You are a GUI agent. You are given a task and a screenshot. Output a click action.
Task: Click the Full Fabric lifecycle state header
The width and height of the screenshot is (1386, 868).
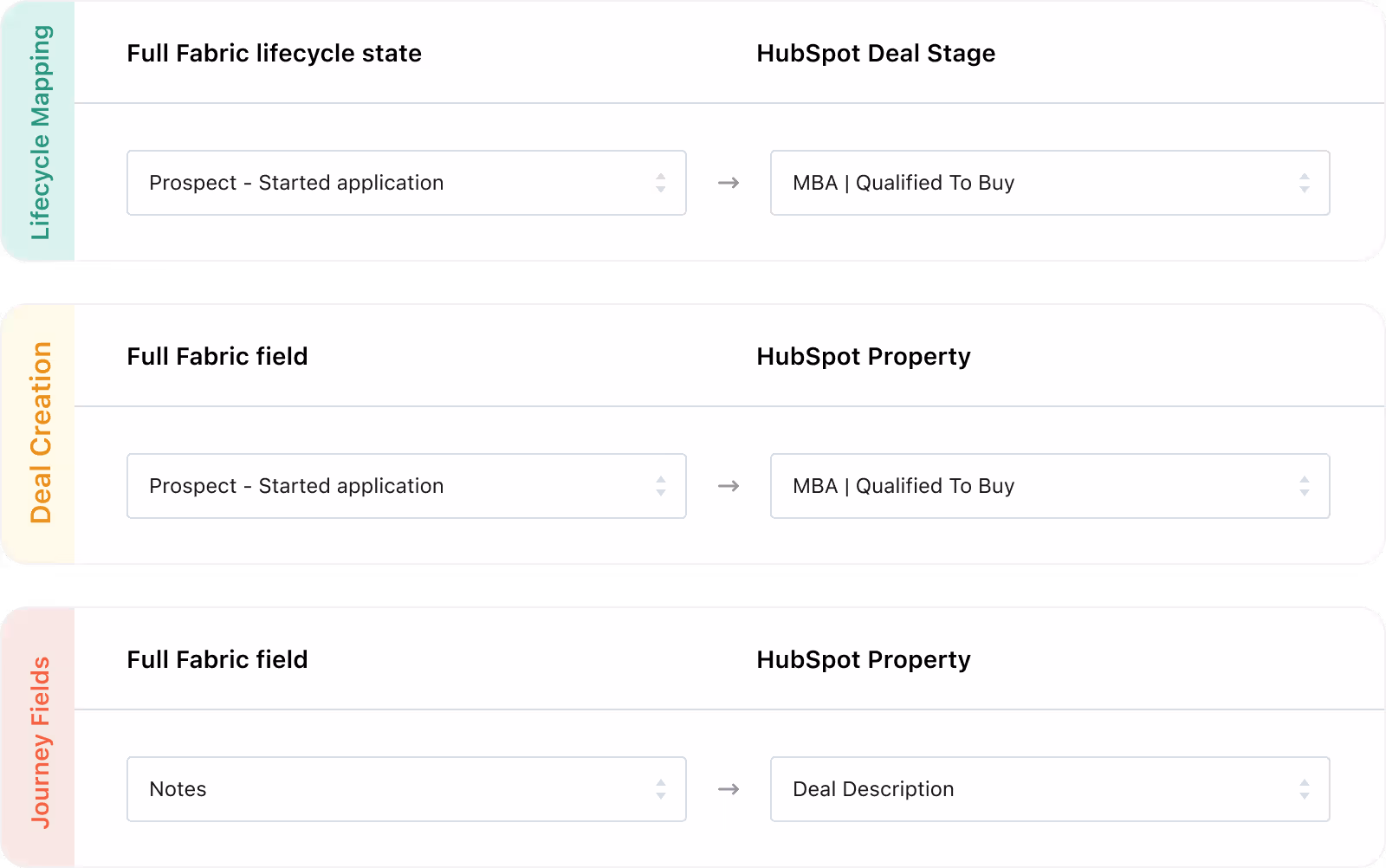(274, 53)
